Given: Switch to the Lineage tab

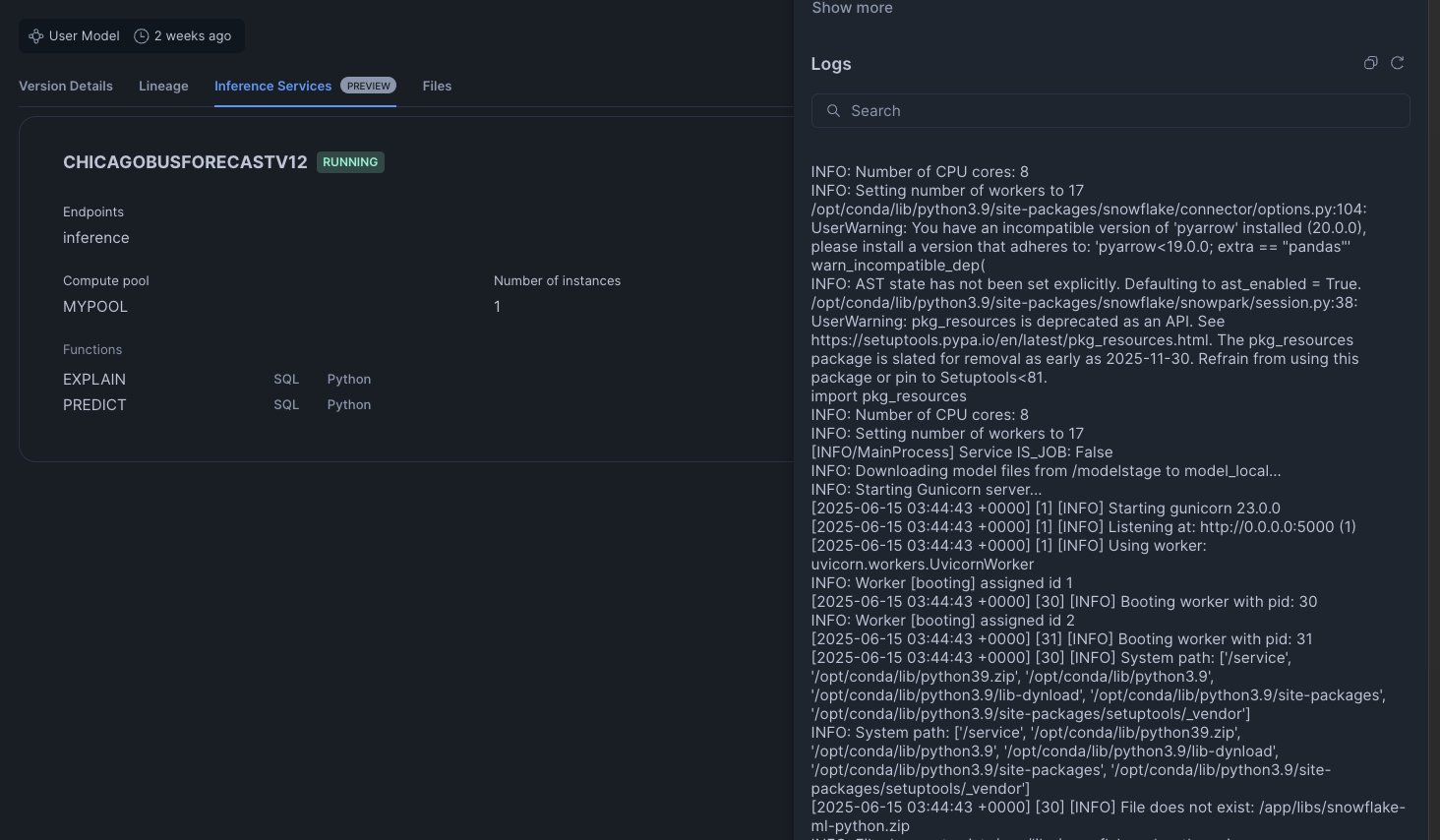Looking at the screenshot, I should pyautogui.click(x=163, y=87).
